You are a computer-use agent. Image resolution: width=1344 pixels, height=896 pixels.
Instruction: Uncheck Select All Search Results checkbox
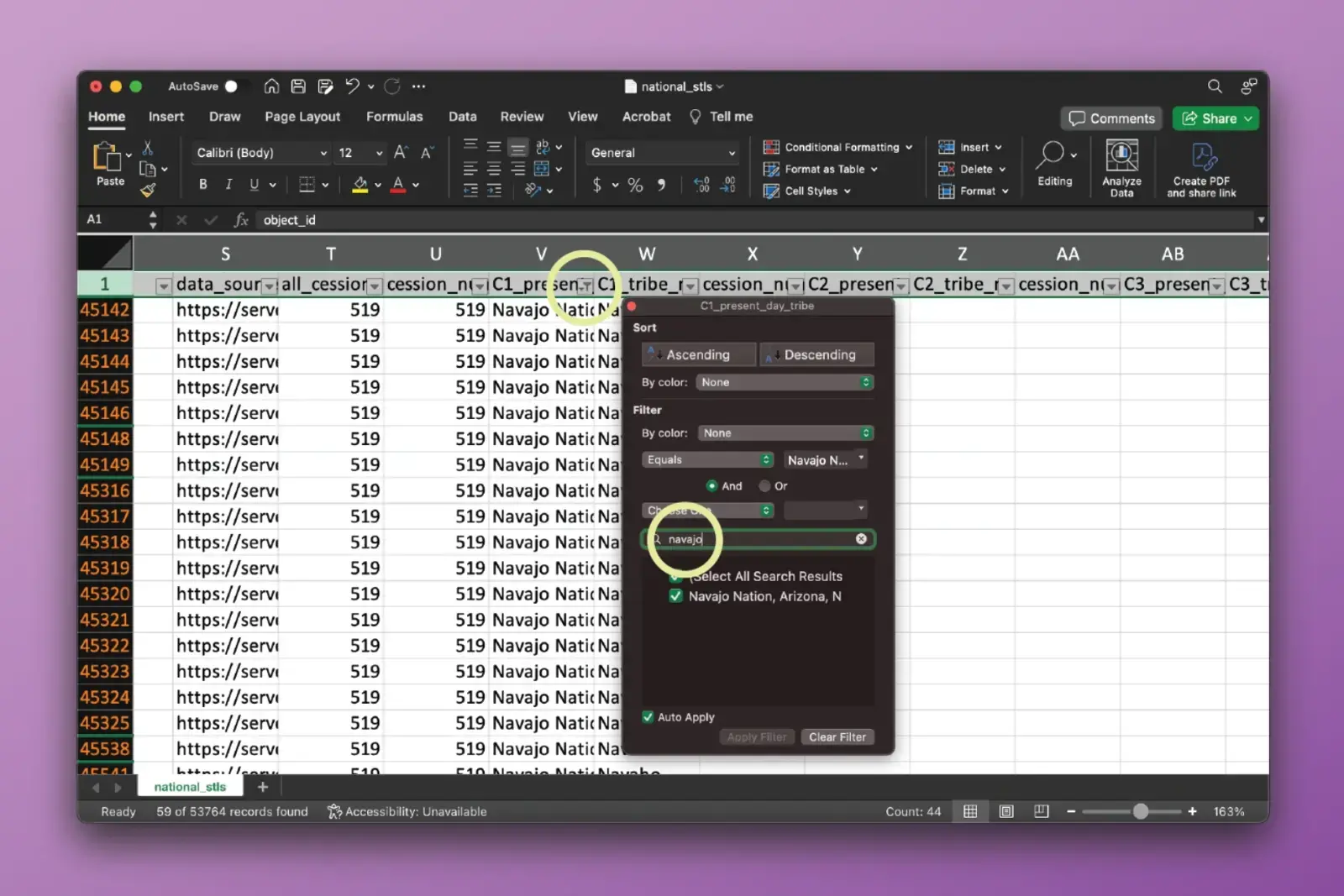pyautogui.click(x=675, y=576)
